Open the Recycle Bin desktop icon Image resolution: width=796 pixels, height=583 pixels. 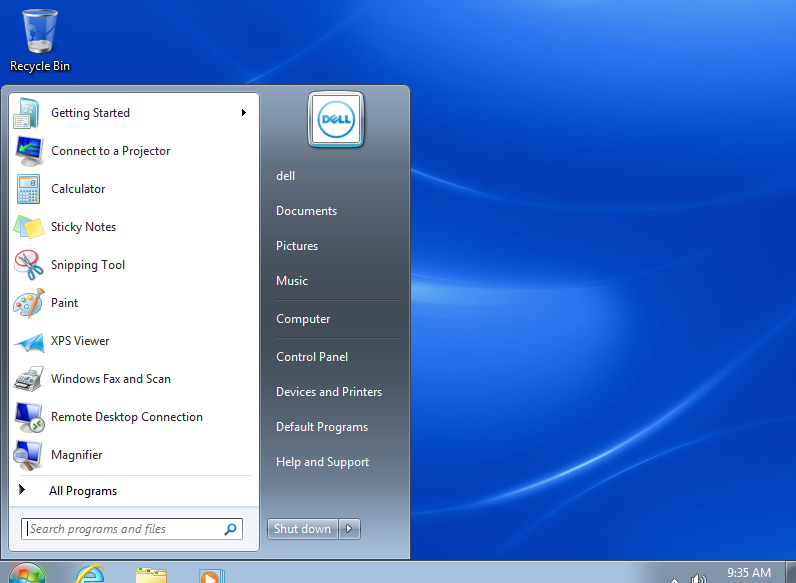40,41
